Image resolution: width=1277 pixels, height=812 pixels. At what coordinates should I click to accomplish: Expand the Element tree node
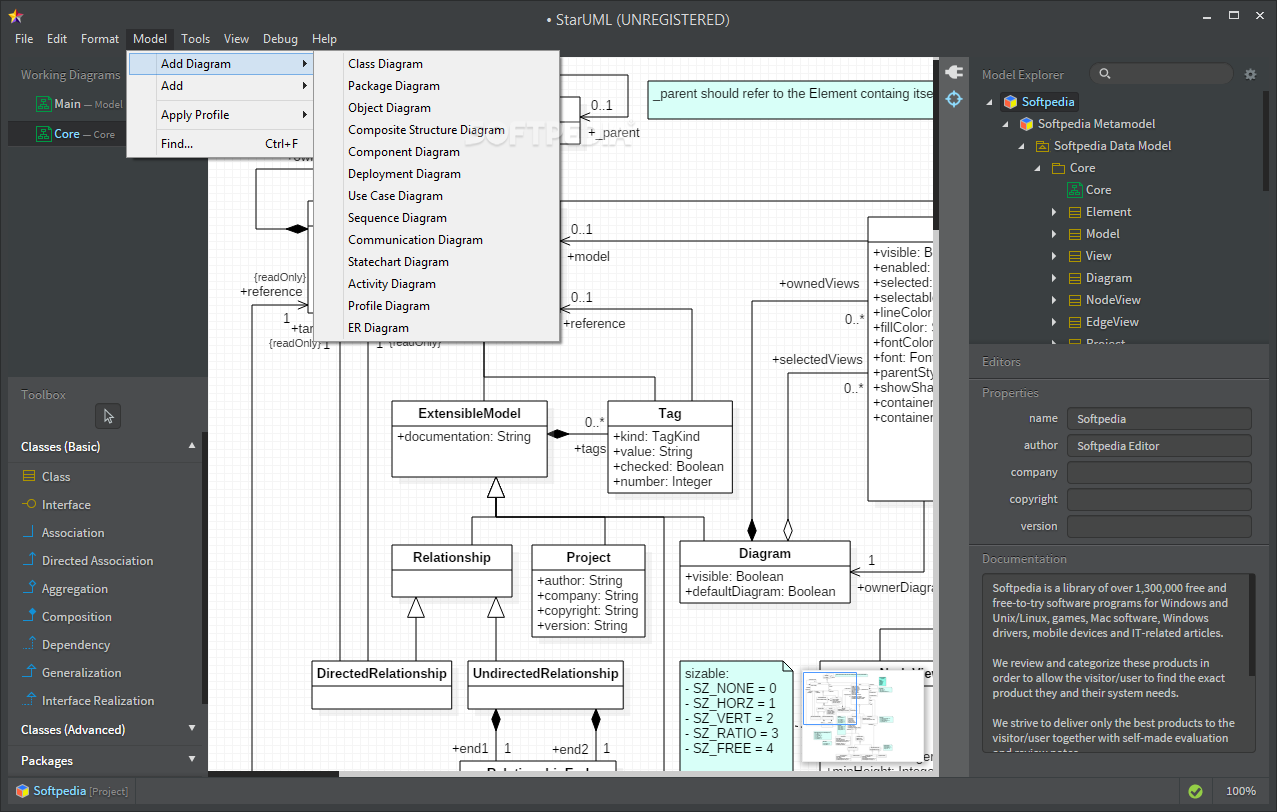point(1054,212)
